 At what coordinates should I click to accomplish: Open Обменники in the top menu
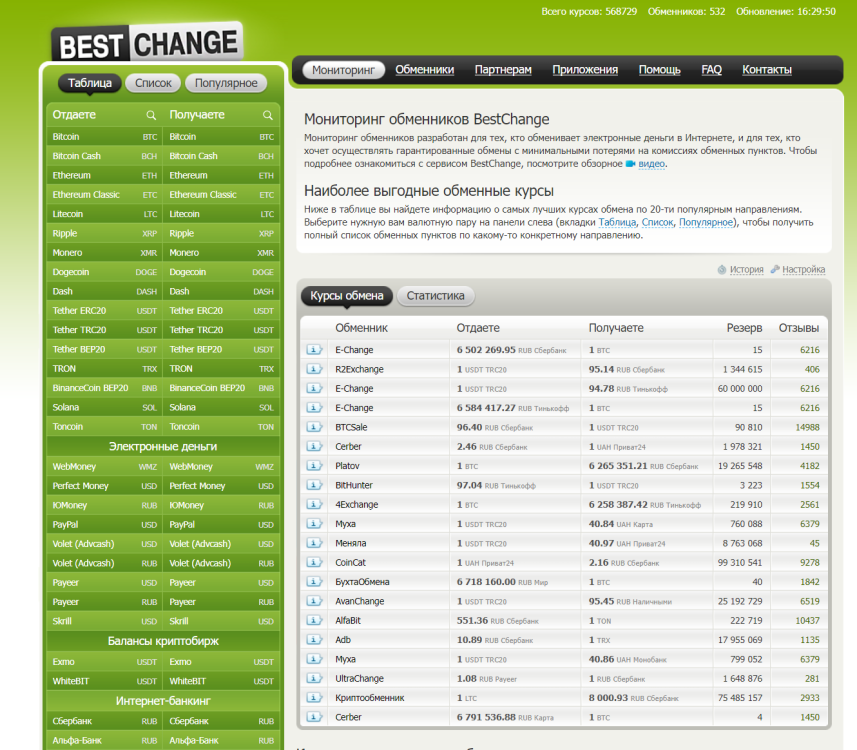424,70
